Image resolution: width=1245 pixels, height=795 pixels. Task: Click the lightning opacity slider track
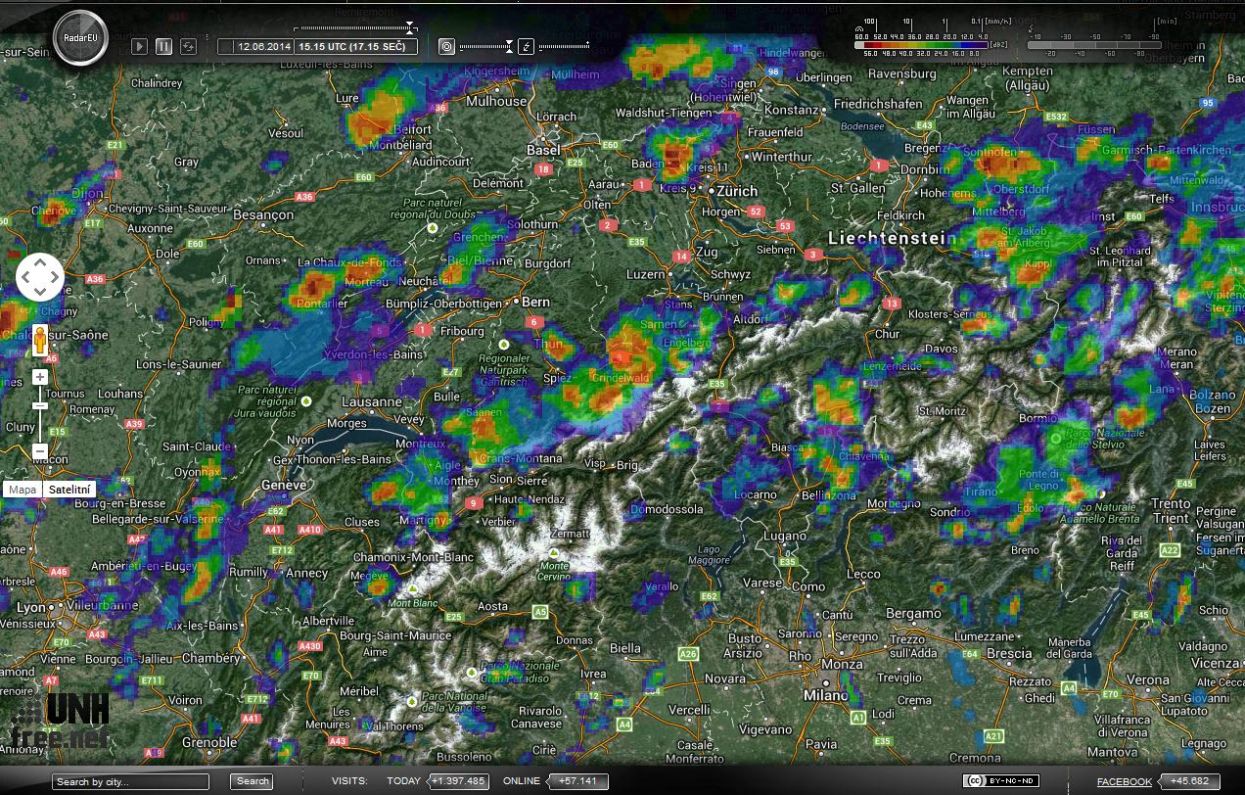pos(563,46)
